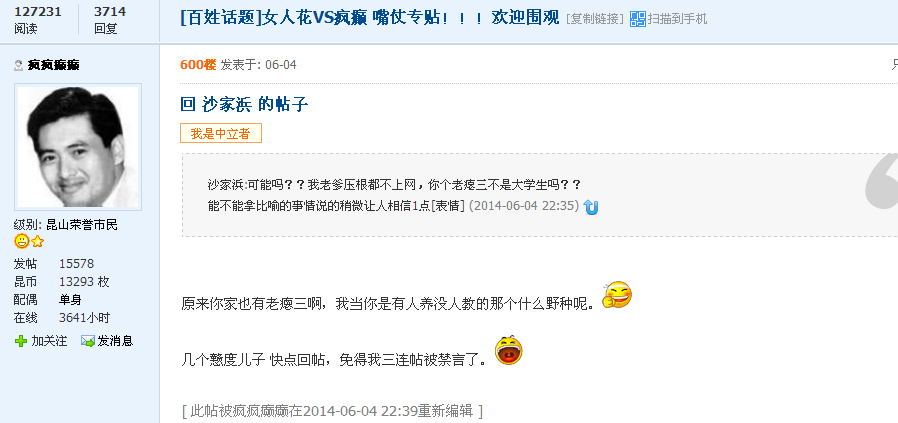Follow the user with 加关注
This screenshot has height=423, width=898.
pos(49,341)
